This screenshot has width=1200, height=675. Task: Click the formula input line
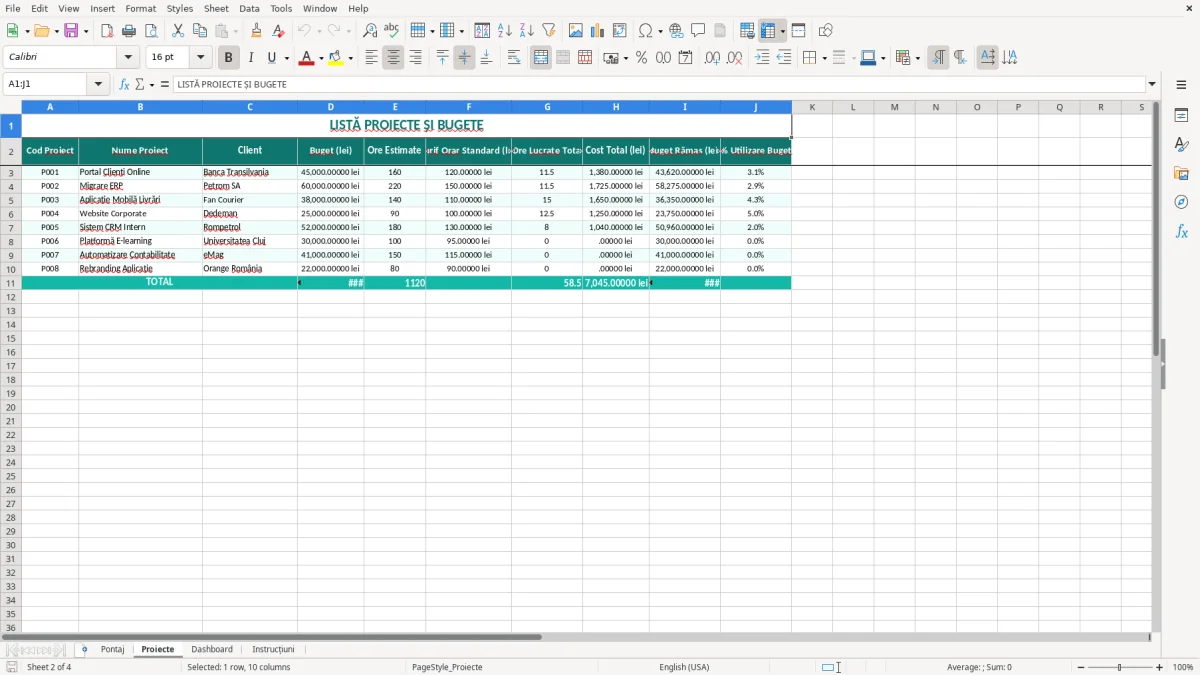pos(658,85)
